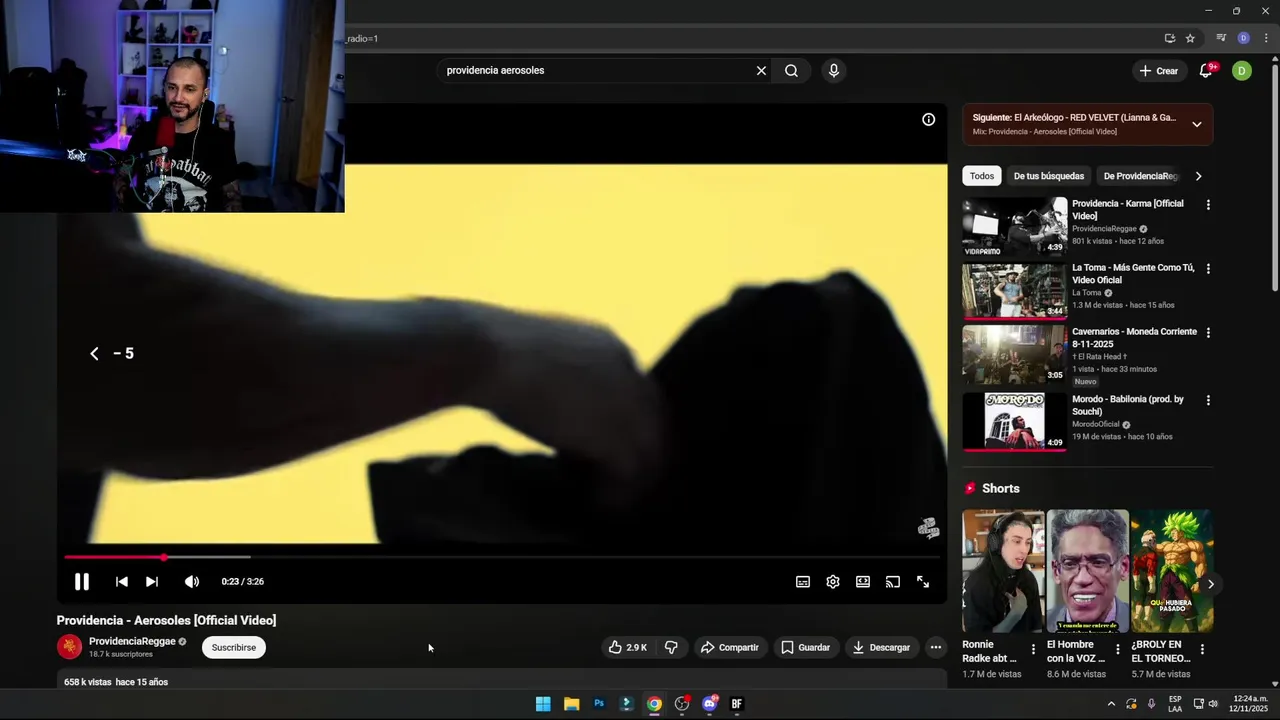Screen dimensions: 1280x720
Task: Open YouTube notifications bell
Action: coord(1206,70)
